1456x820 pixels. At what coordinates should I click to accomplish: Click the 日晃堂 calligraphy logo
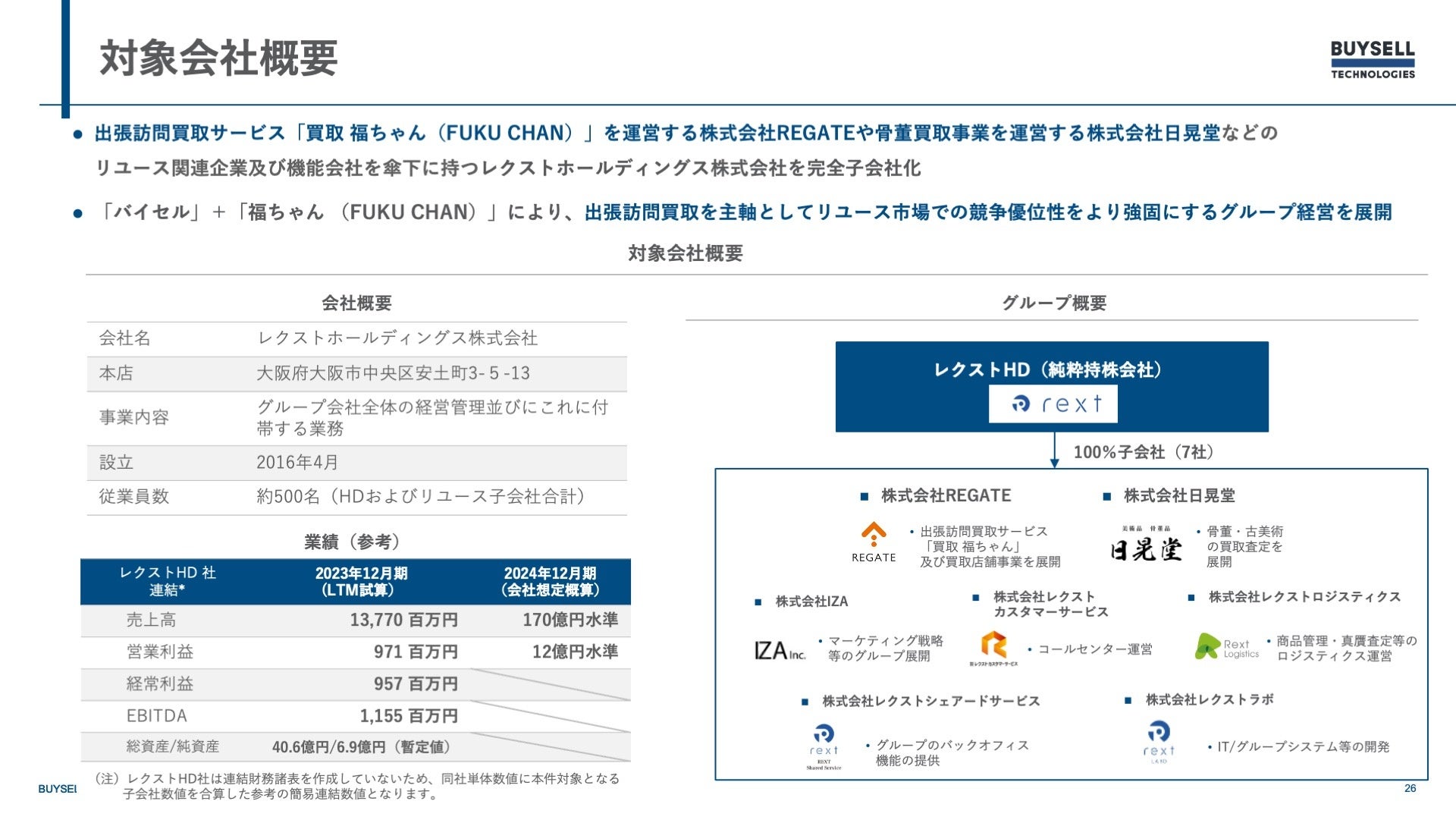(1146, 545)
